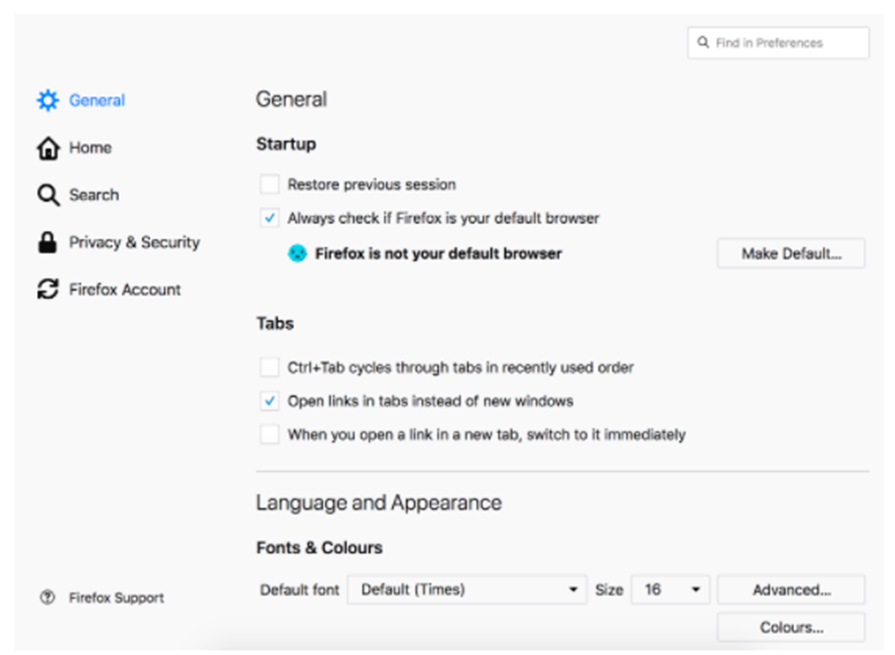
Task: Click the Home house icon
Action: (x=47, y=148)
